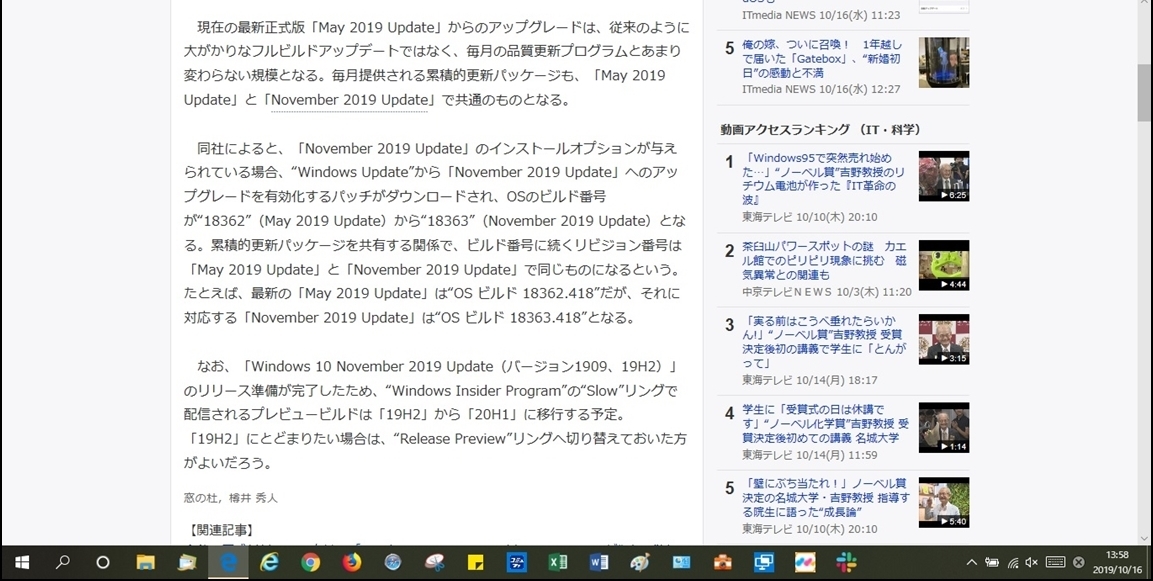Open the Windows Start menu
Image resolution: width=1153 pixels, height=581 pixels.
(22, 563)
